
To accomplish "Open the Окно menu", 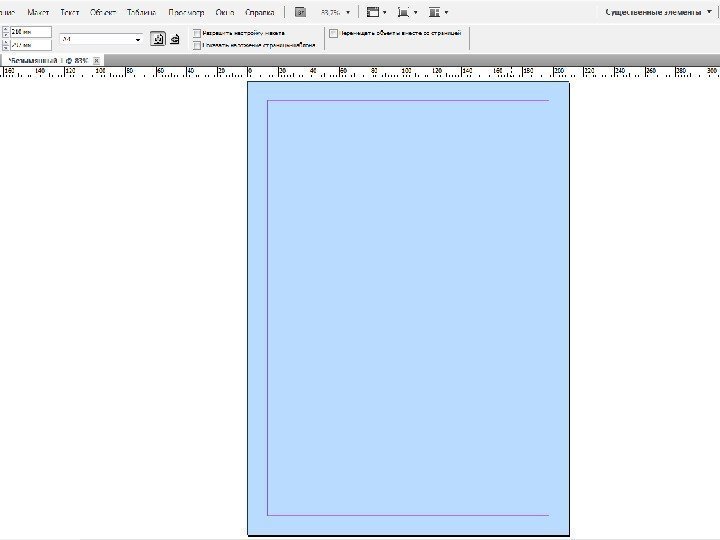I will click(x=225, y=12).
